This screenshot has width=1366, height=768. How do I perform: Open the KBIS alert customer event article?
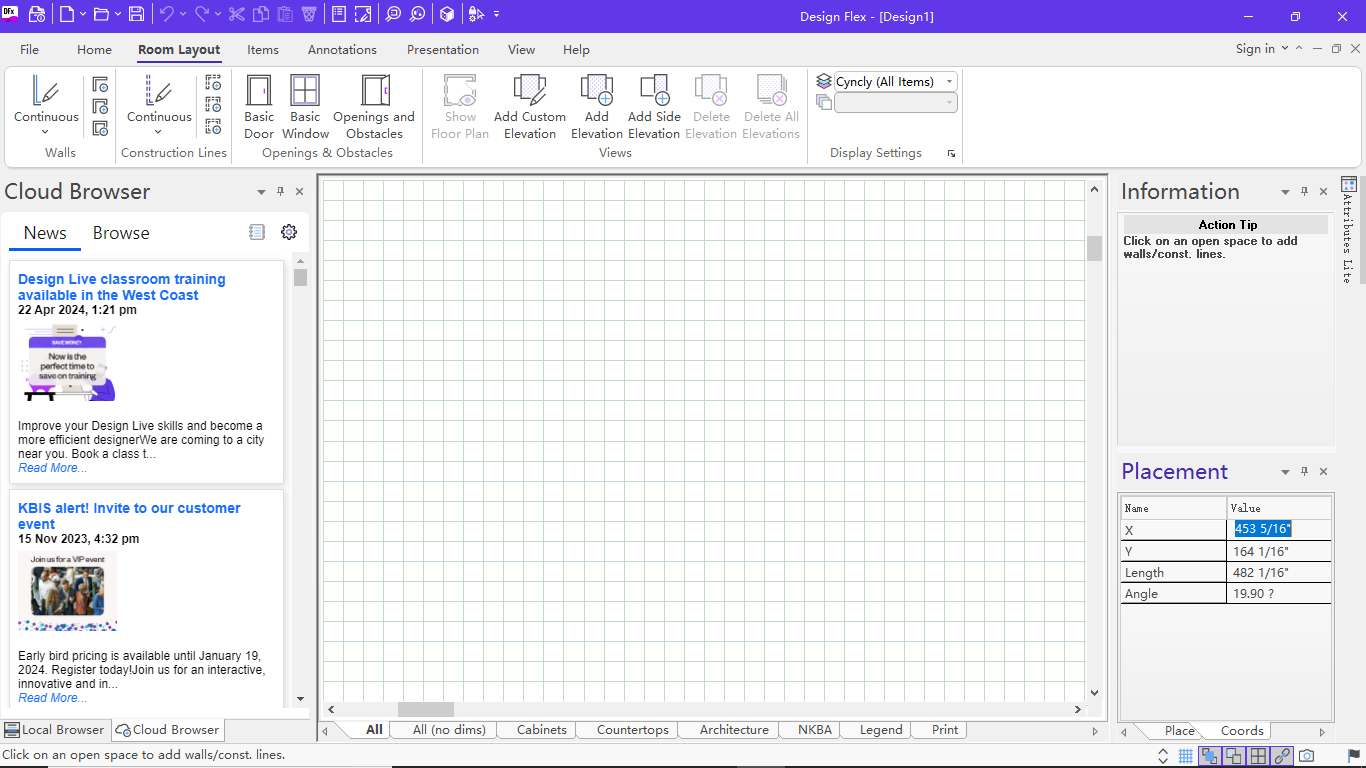[x=129, y=516]
